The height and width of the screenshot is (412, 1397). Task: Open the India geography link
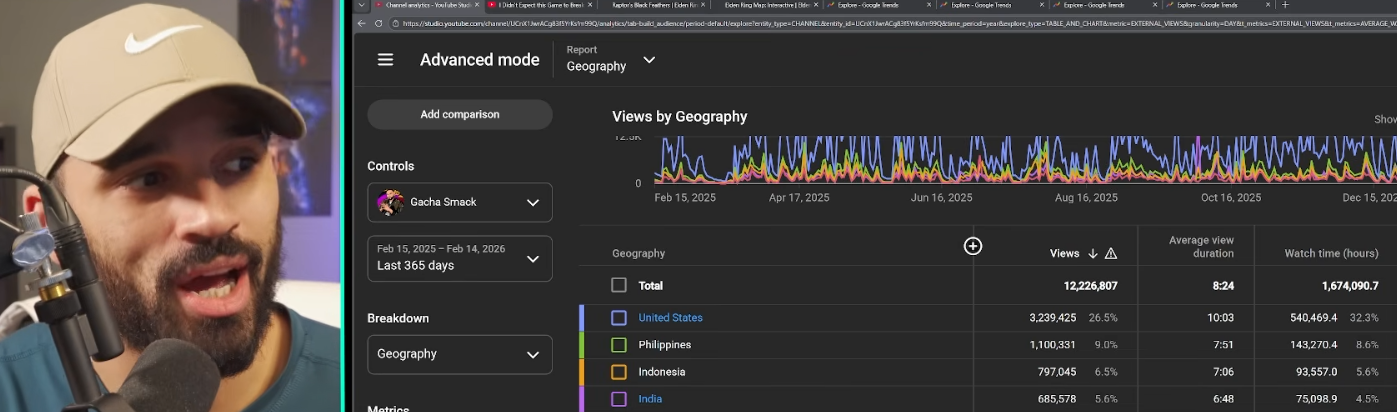click(650, 399)
